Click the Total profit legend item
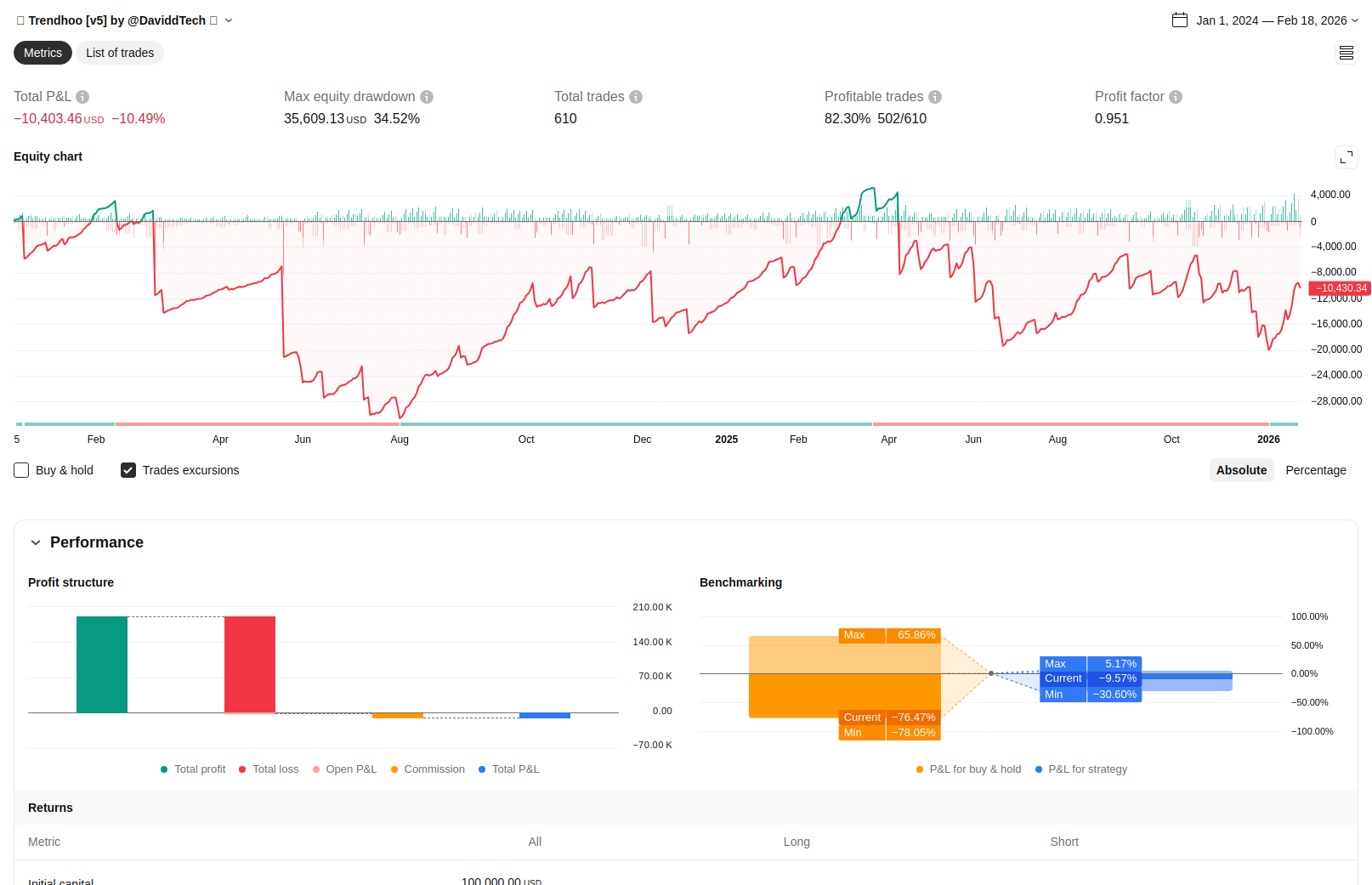1372x885 pixels. coord(194,769)
